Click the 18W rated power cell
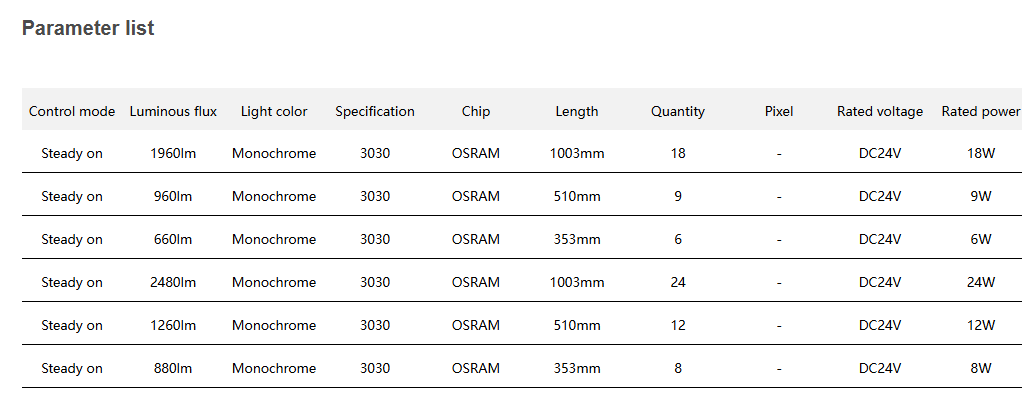Screen dimensions: 1035x401 (x=981, y=154)
